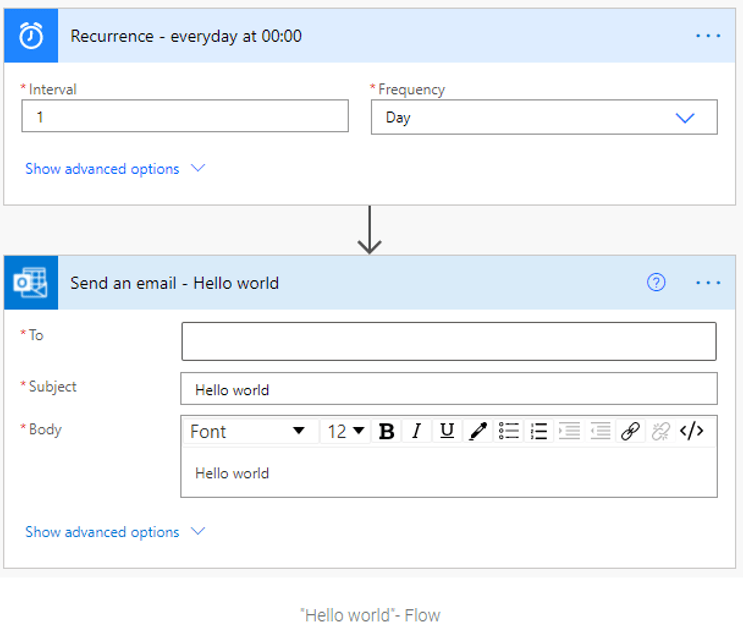Open the Frequency dropdown set to Day
743x627 pixels.
(544, 117)
